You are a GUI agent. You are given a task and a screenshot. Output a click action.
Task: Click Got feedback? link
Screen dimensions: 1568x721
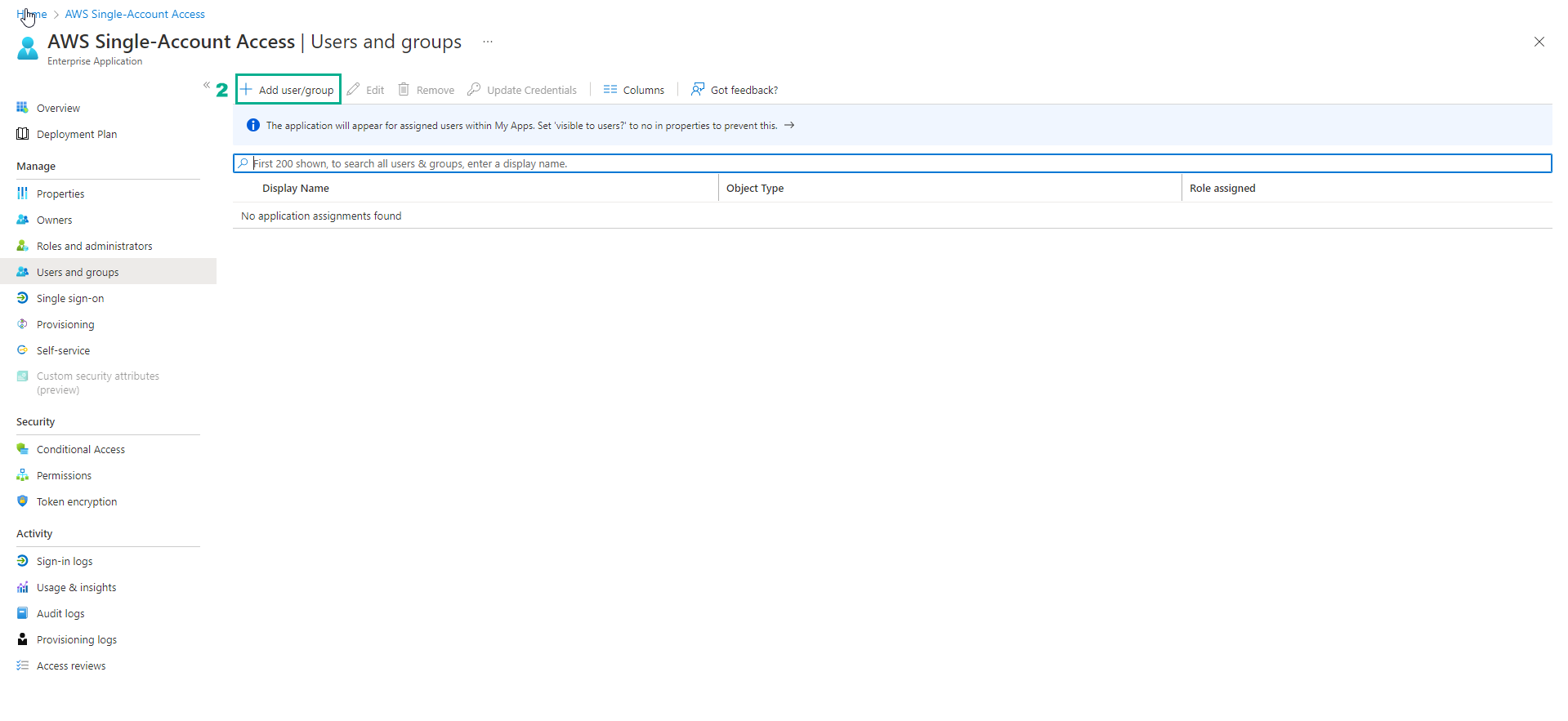(x=735, y=90)
